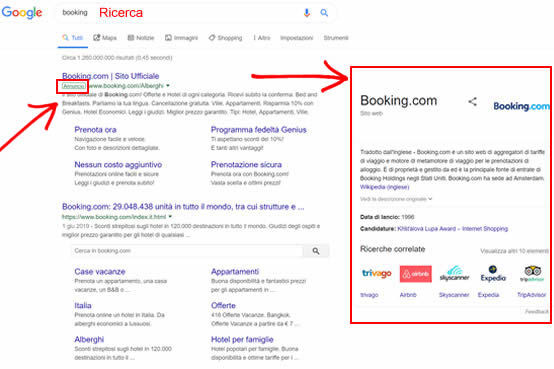Open the Altro menu
The width and height of the screenshot is (554, 369).
(x=262, y=38)
